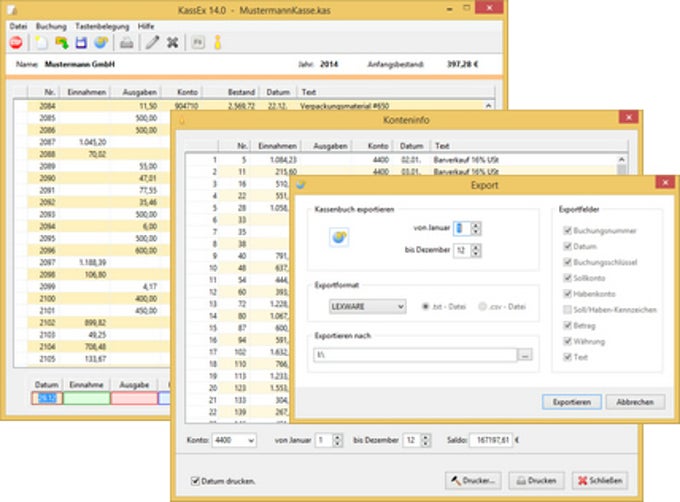Toggle the Währung export field
The width and height of the screenshot is (680, 502).
point(567,341)
